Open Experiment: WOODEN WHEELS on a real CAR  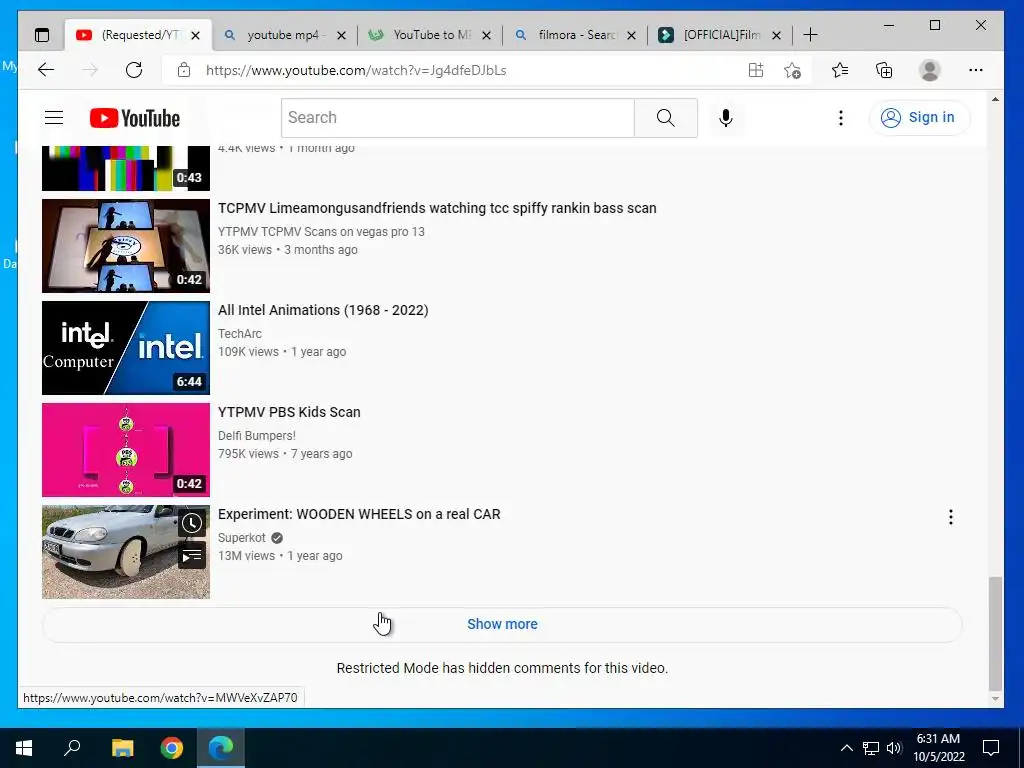click(359, 514)
